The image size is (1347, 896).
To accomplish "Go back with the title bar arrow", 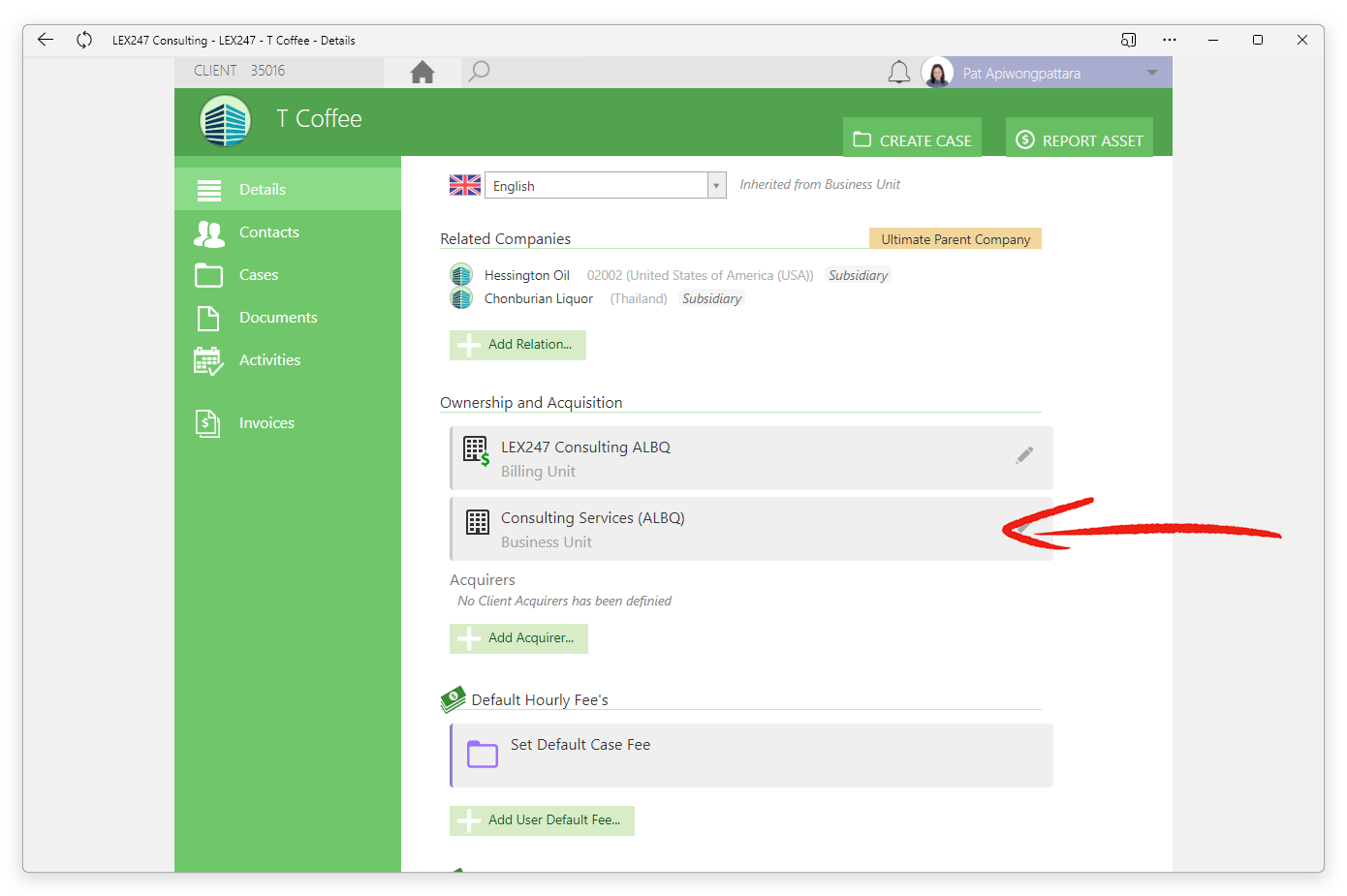I will coord(46,40).
